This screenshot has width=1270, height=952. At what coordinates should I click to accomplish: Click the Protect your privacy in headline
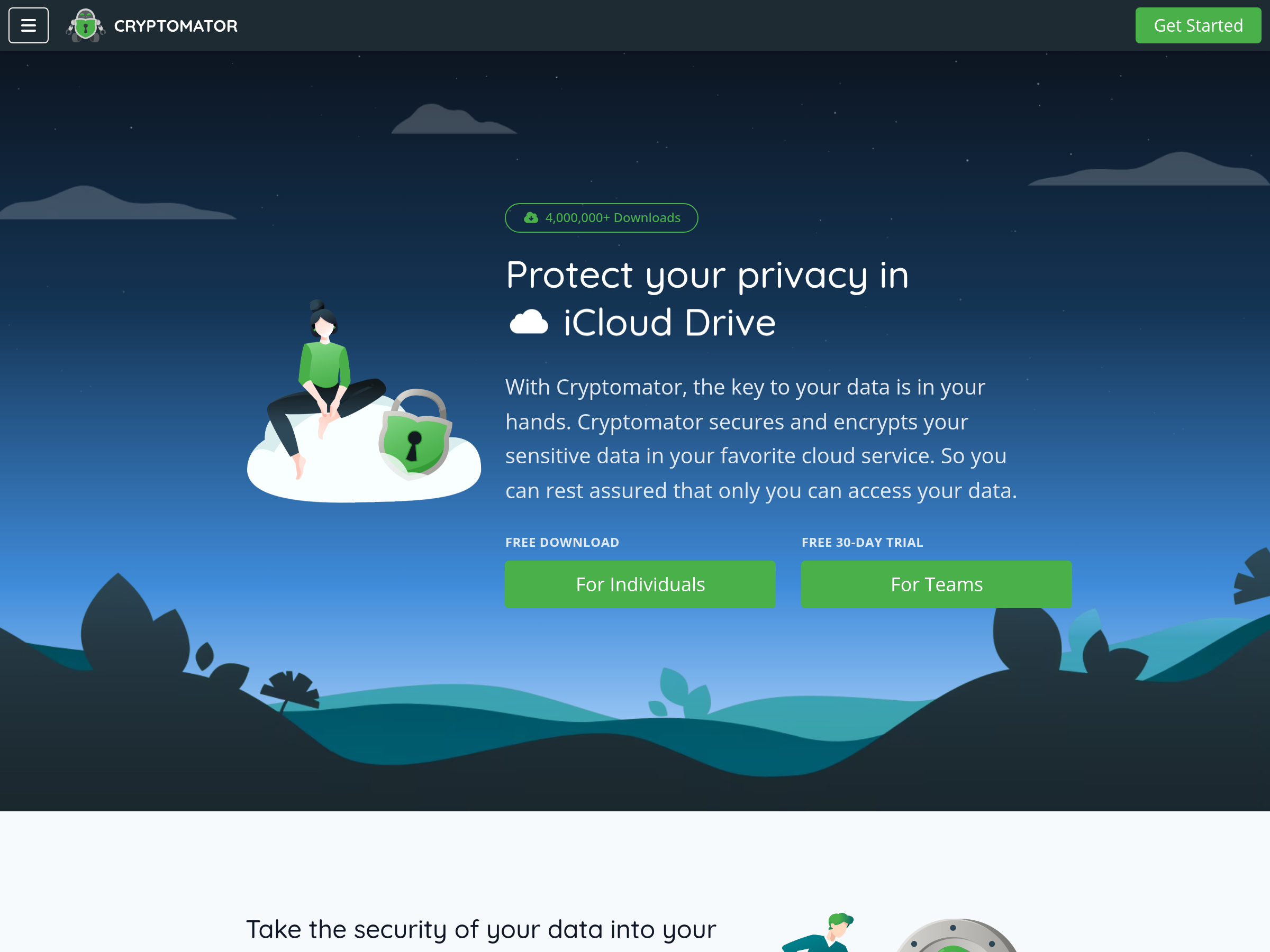pos(707,275)
